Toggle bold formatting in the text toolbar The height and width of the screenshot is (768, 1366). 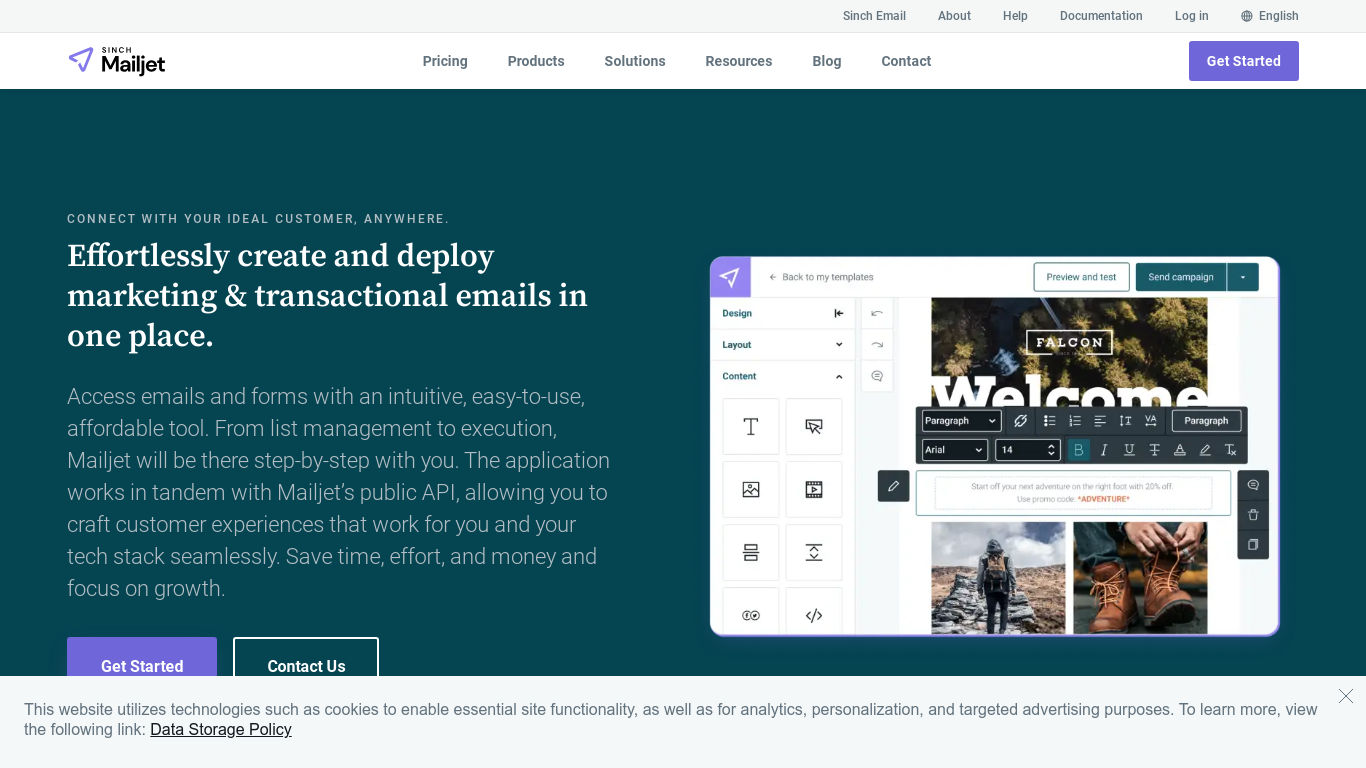pos(1078,450)
